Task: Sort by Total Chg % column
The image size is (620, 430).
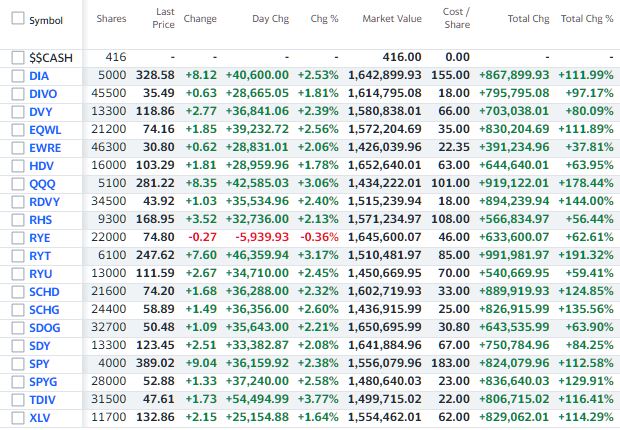Action: point(587,19)
